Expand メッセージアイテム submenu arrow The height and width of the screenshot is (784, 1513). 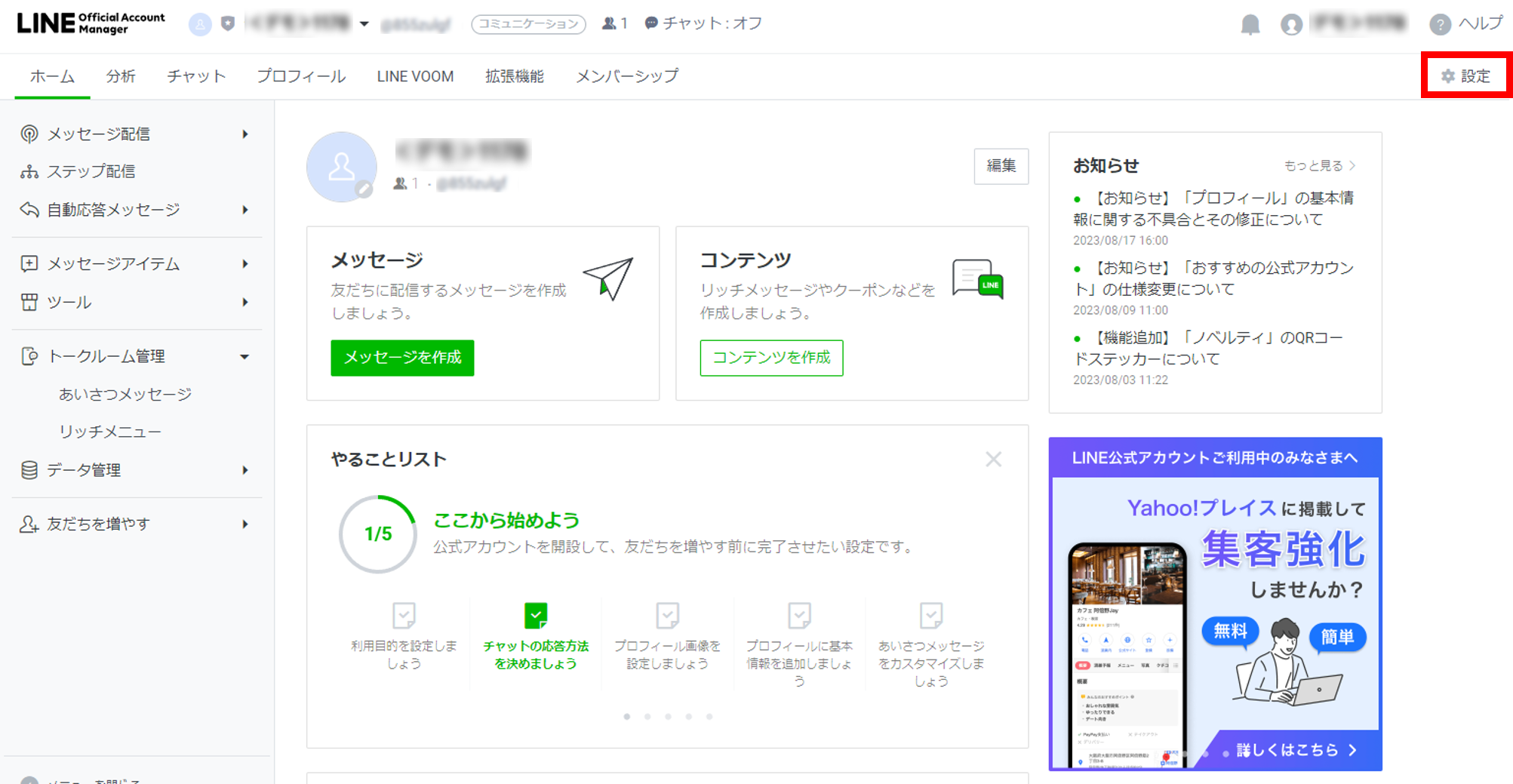245,264
